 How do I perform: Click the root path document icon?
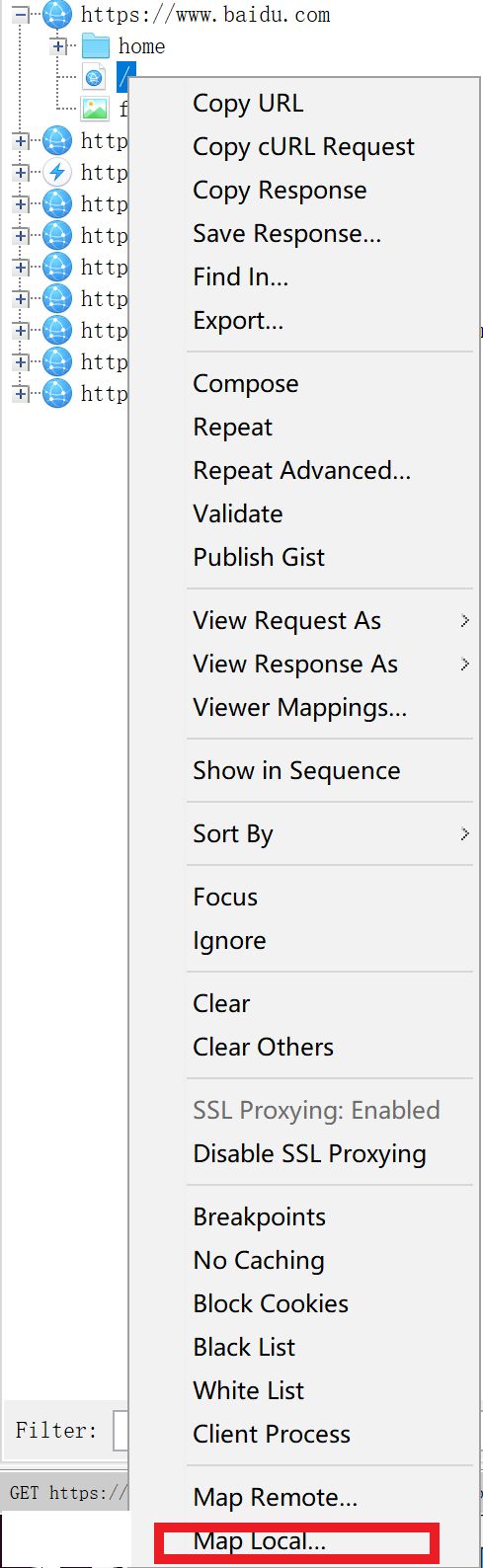tap(95, 77)
